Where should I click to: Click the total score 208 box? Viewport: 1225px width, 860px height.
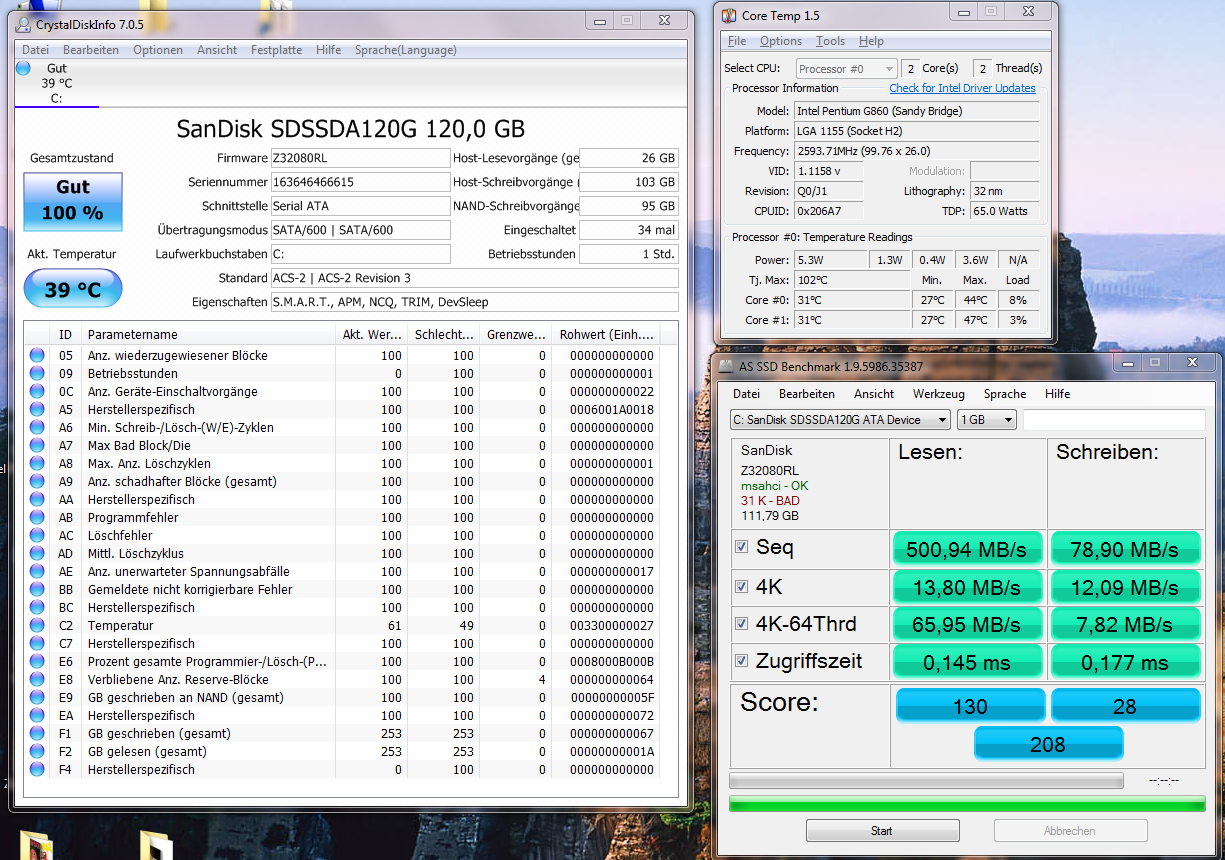click(1048, 744)
